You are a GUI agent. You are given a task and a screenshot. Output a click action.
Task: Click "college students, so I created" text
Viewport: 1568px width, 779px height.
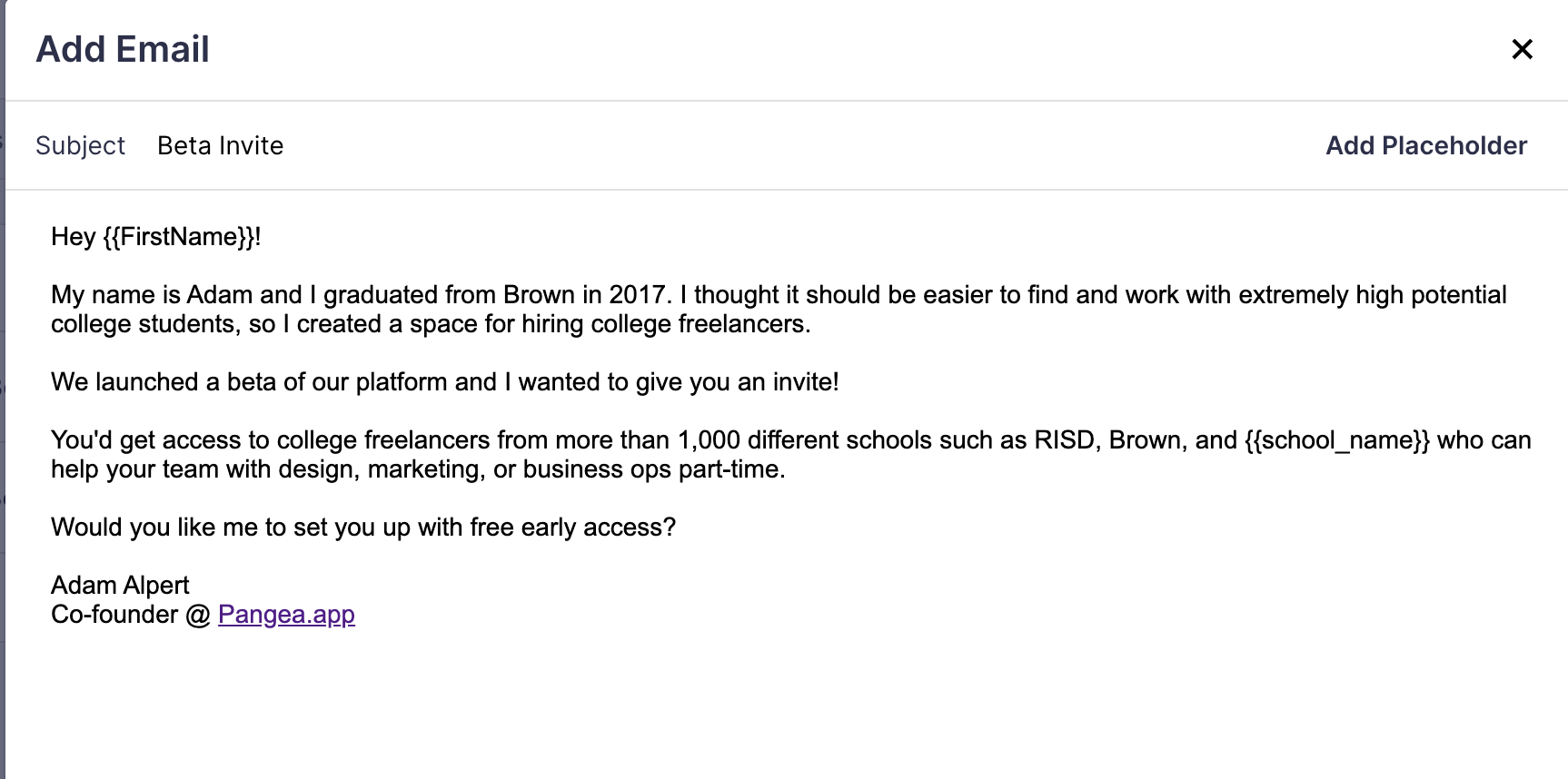[218, 324]
